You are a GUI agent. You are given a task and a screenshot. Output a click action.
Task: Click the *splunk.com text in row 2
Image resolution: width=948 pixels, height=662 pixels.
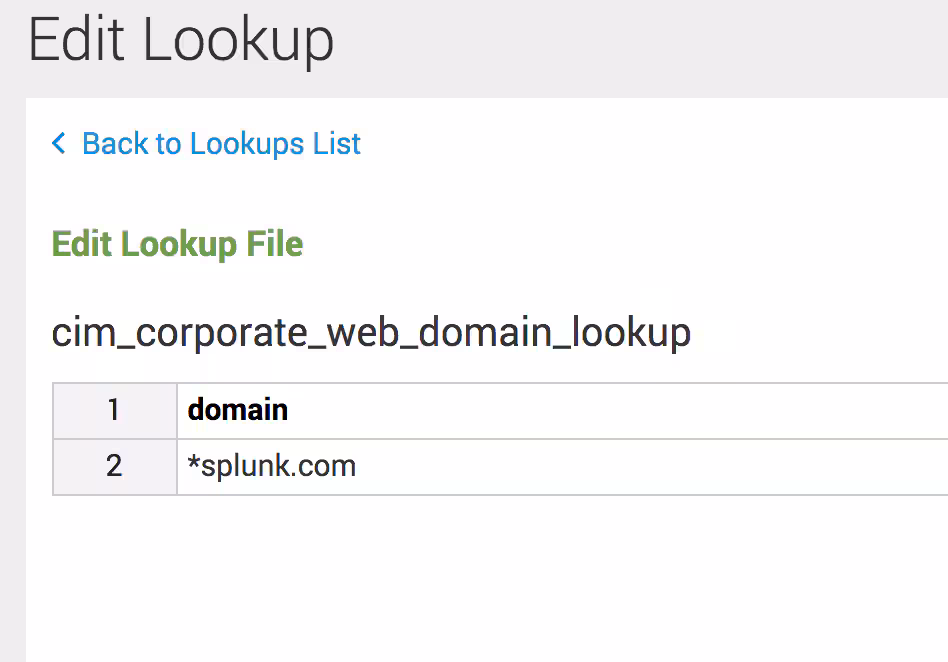click(x=272, y=466)
